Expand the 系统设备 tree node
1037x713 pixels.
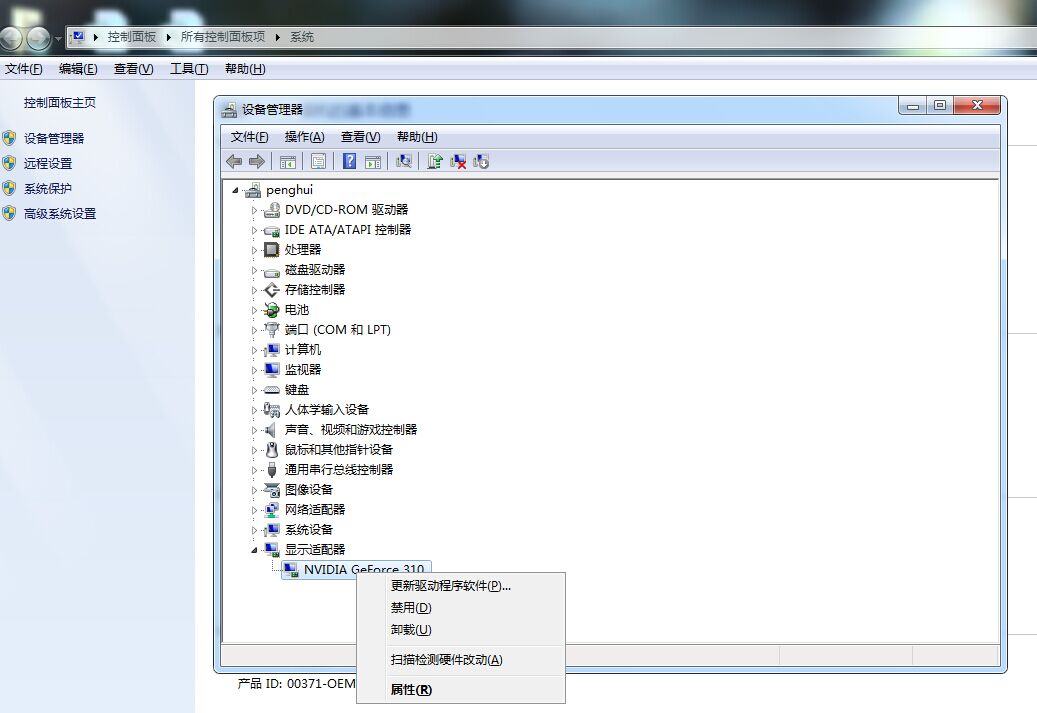pyautogui.click(x=254, y=530)
